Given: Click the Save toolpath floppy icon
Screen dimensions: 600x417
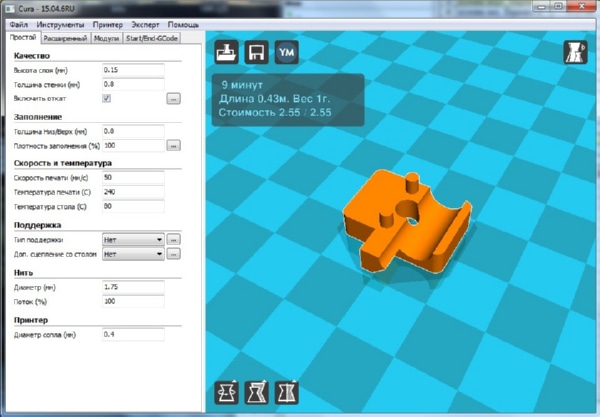Looking at the screenshot, I should (256, 52).
